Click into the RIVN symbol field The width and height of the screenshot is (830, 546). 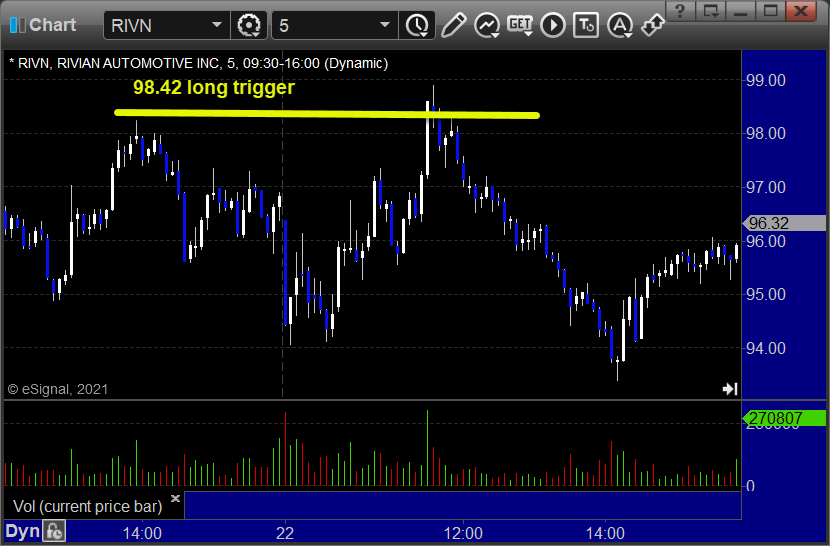[167, 25]
